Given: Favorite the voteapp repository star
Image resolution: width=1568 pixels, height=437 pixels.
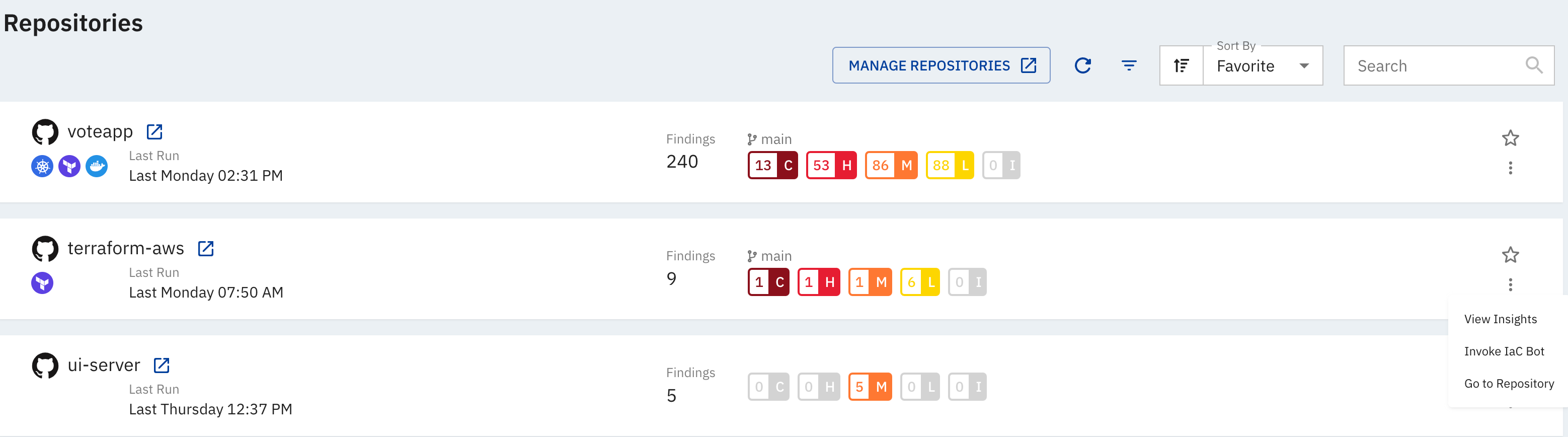Looking at the screenshot, I should tap(1510, 138).
